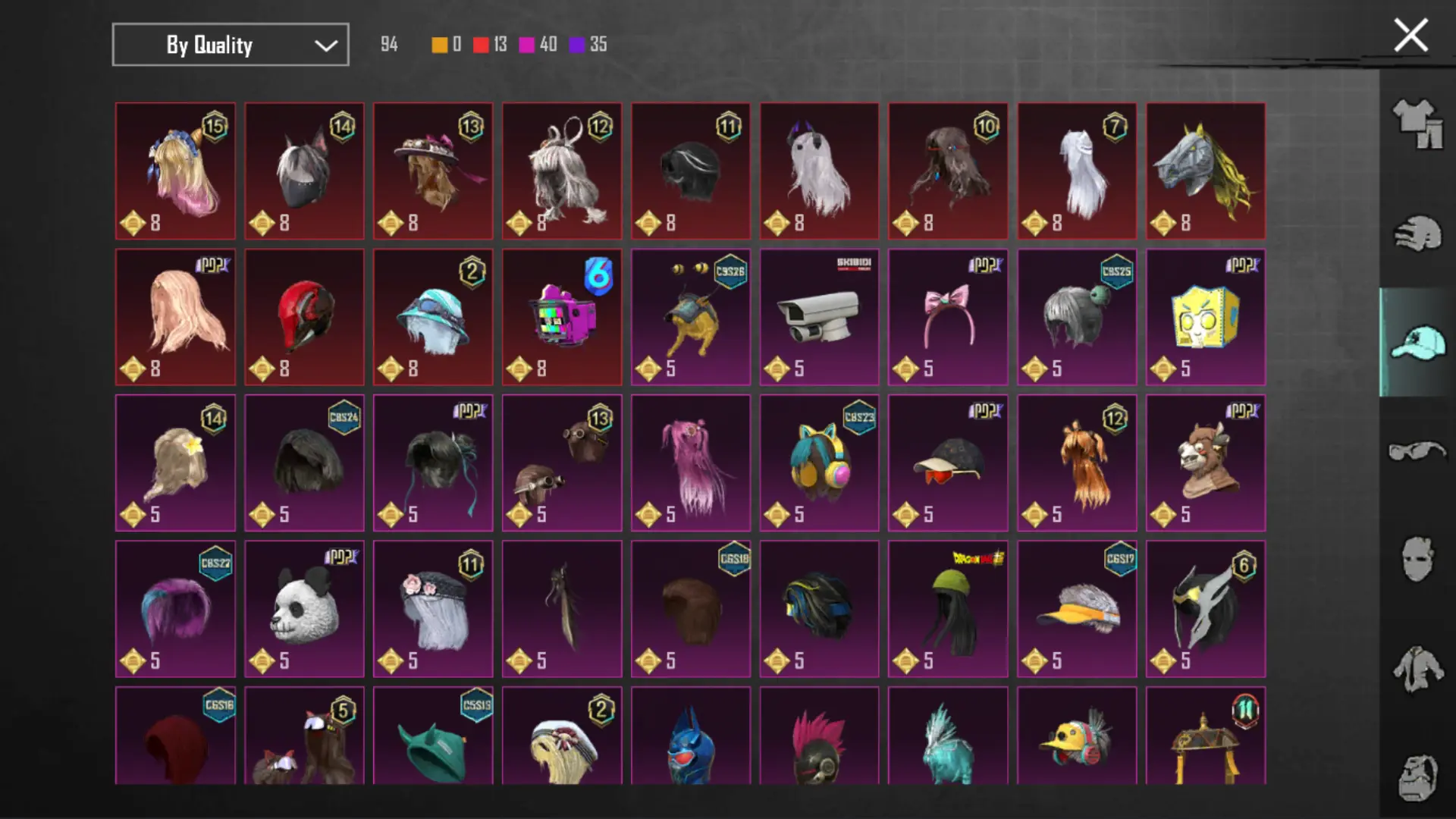Viewport: 1456px width, 819px height.
Task: Open the face mask category icon
Action: pyautogui.click(x=1417, y=560)
